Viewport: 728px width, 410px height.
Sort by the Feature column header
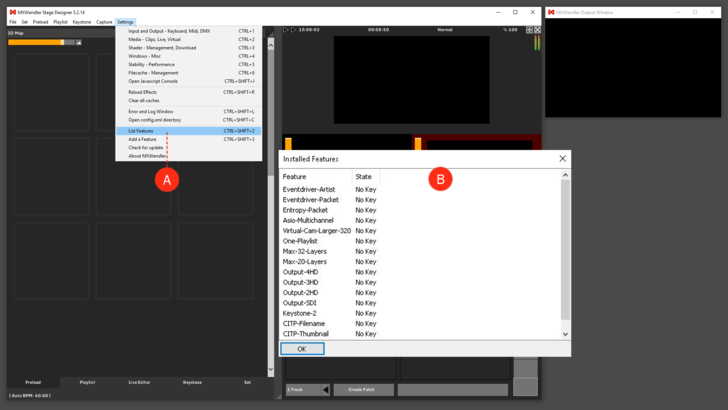(x=316, y=177)
